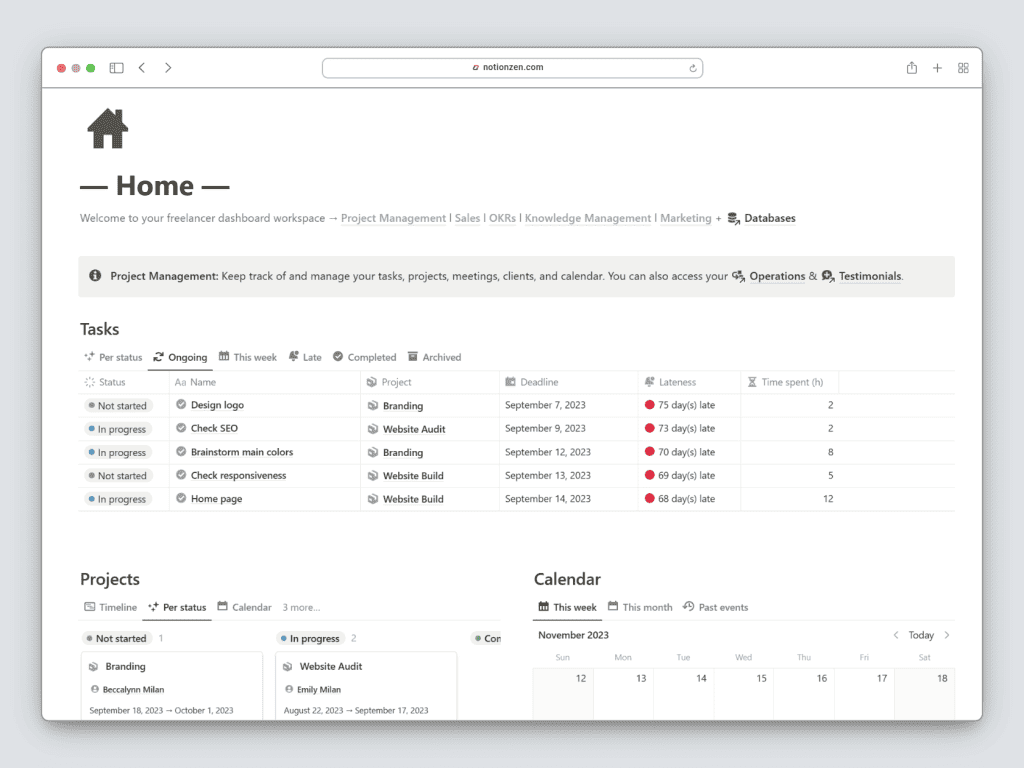Click the Today button in the calendar
Image resolution: width=1024 pixels, height=768 pixels.
[921, 635]
